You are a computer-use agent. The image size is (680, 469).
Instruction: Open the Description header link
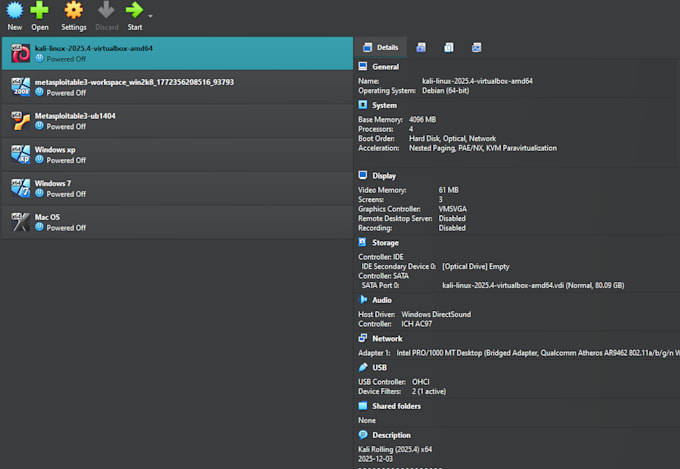click(391, 435)
